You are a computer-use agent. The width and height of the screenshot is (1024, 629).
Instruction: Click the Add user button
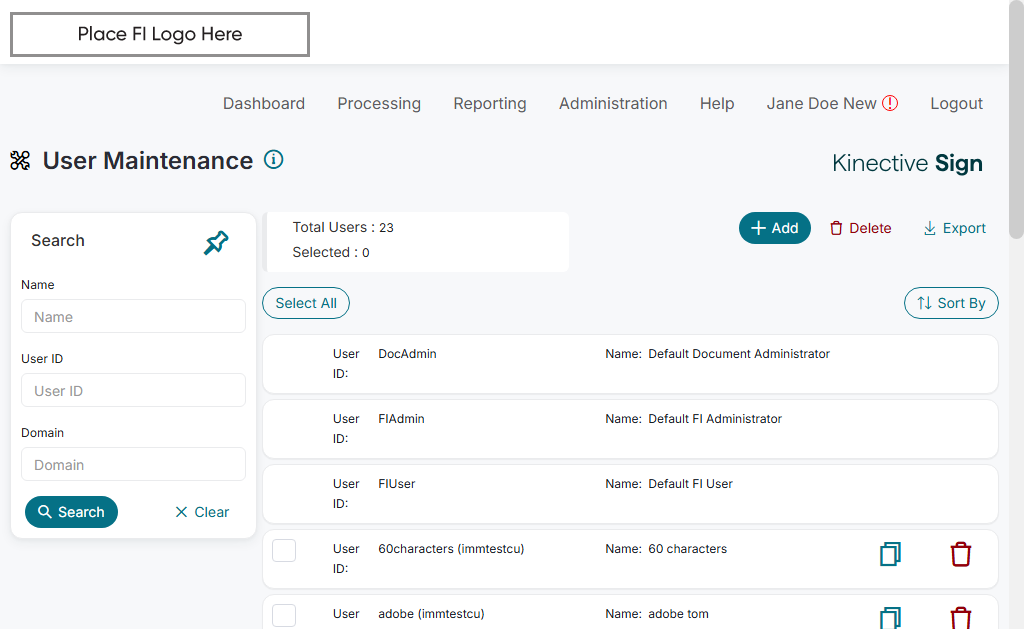[774, 228]
